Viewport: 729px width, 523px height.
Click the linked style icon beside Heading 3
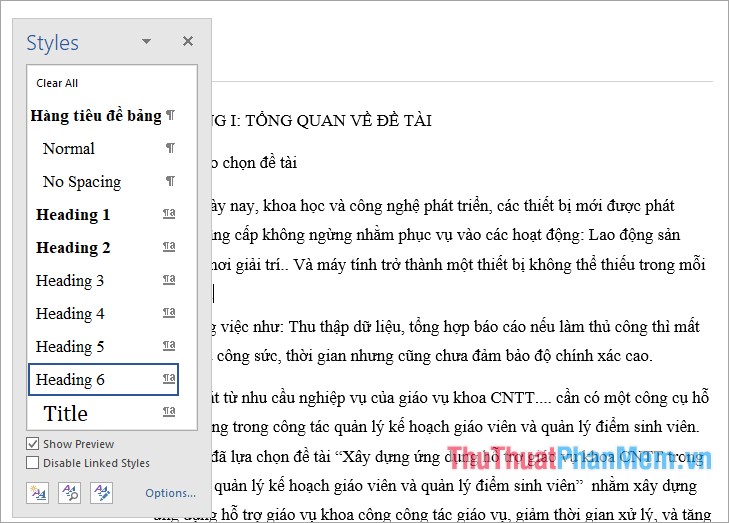pos(169,279)
